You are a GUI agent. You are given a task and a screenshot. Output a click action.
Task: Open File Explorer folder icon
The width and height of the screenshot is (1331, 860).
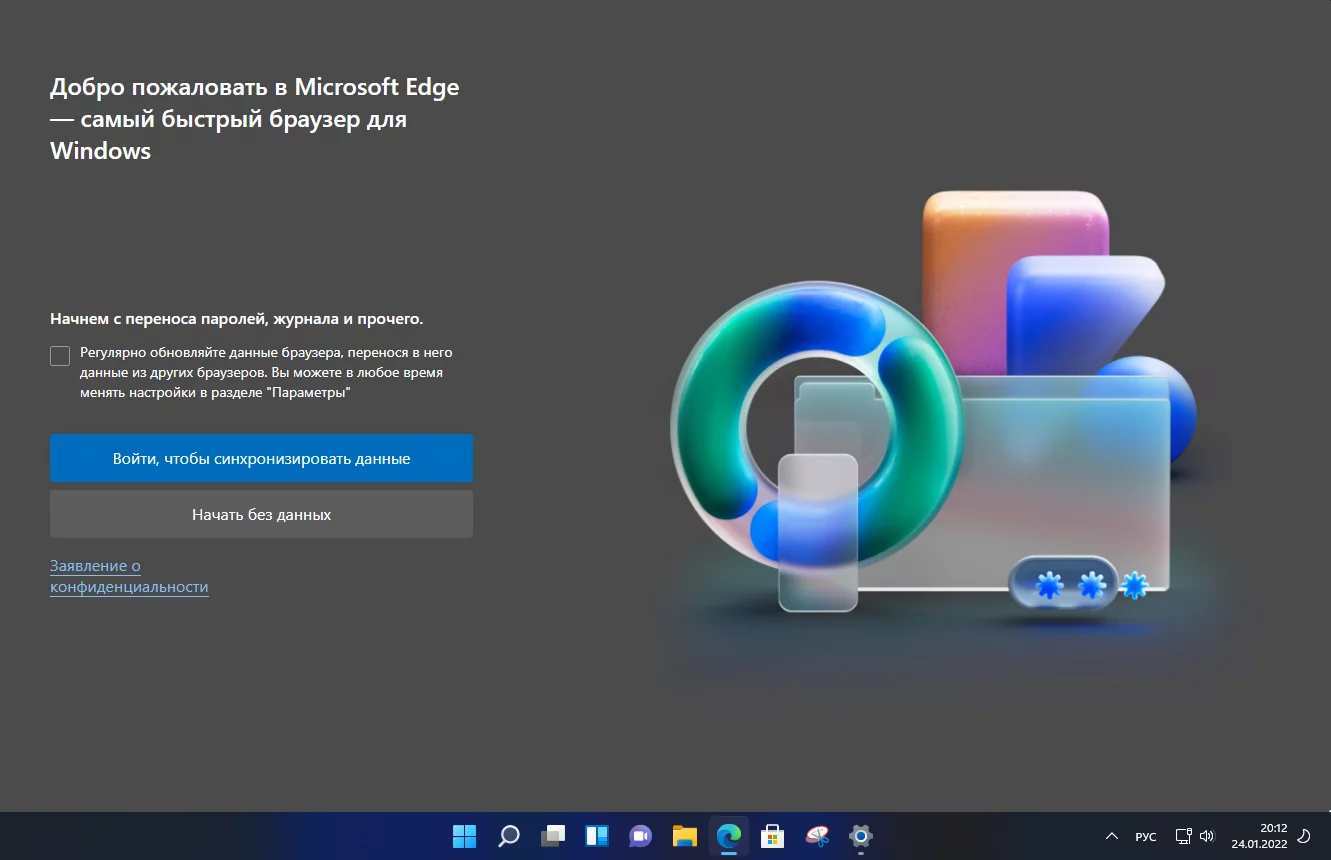tap(685, 836)
